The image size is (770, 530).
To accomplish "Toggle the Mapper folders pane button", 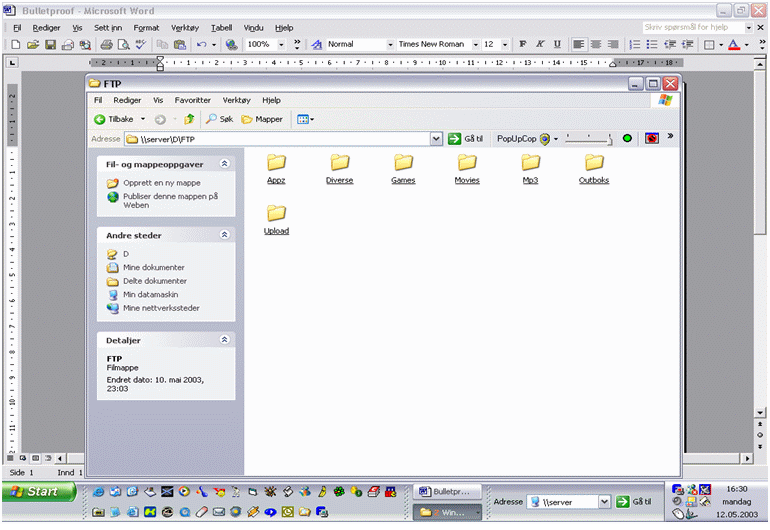I will click(x=262, y=119).
